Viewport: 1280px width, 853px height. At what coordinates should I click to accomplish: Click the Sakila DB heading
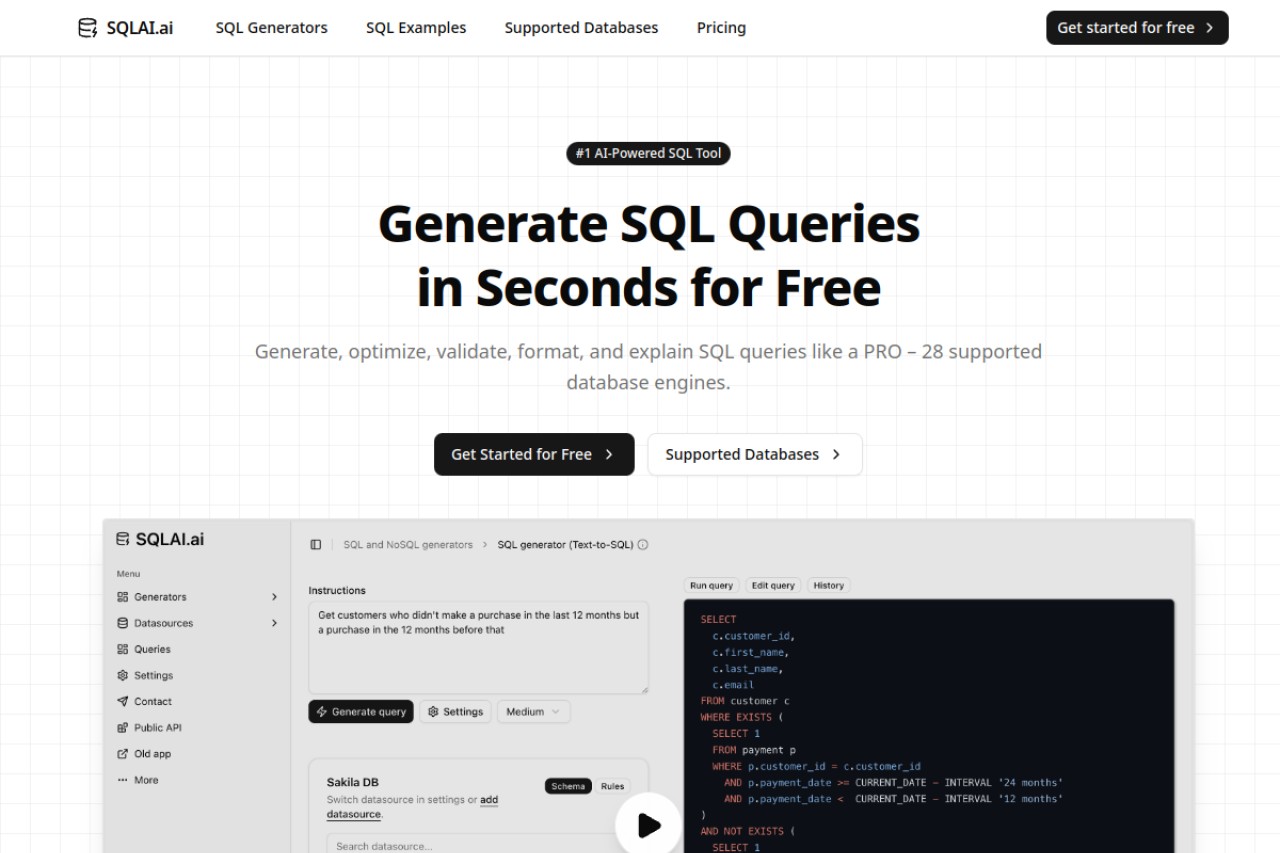pos(353,782)
